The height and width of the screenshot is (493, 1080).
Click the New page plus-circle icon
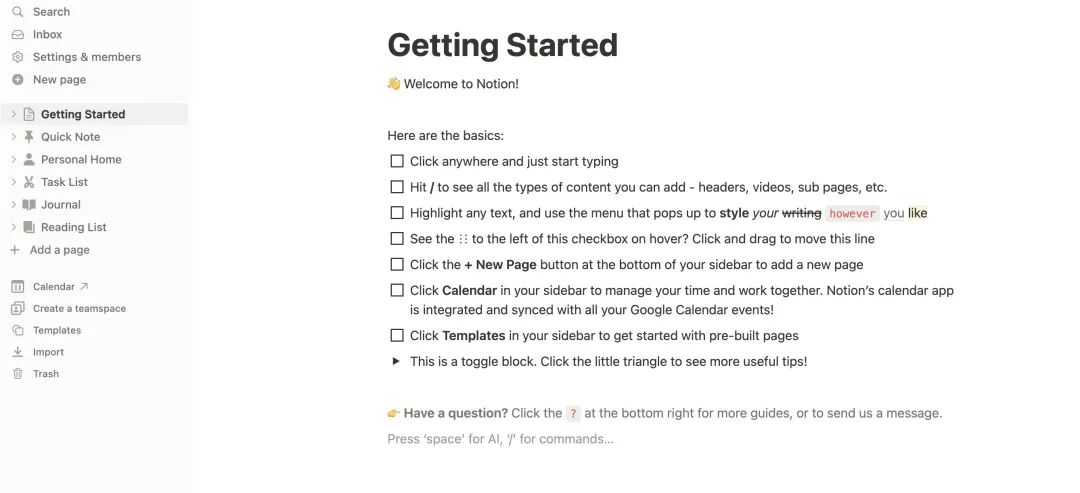(x=18, y=80)
